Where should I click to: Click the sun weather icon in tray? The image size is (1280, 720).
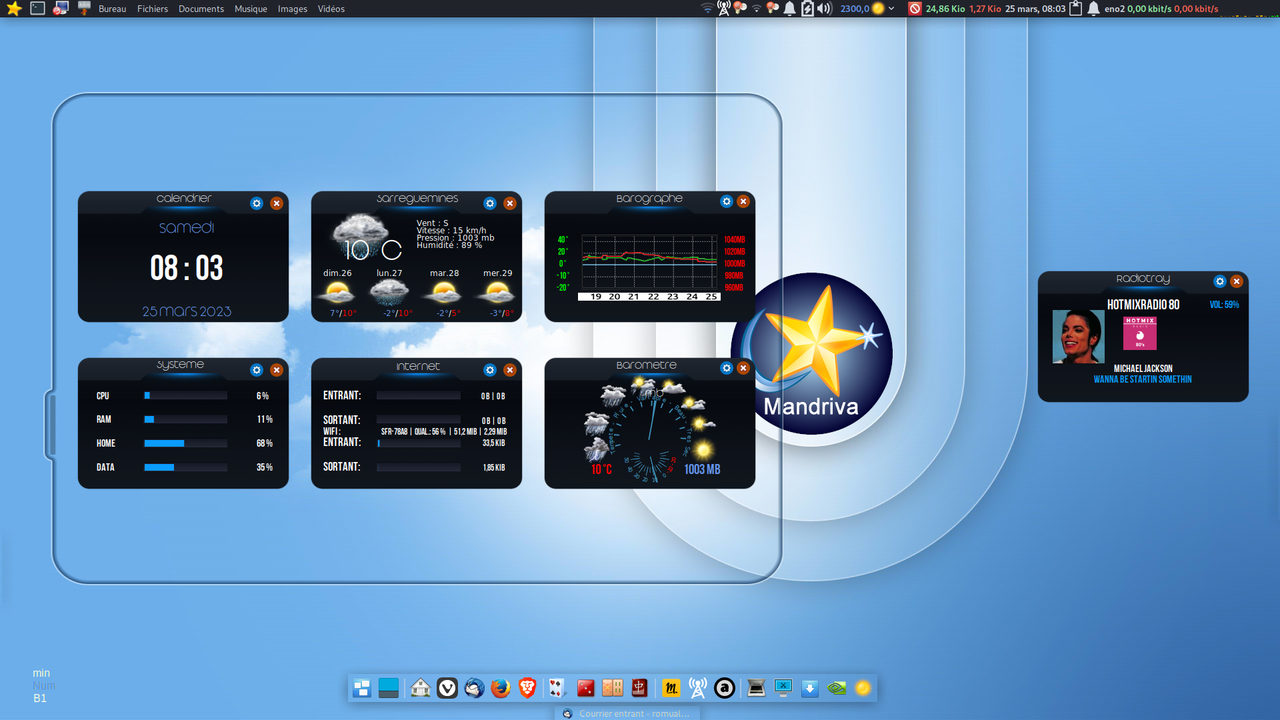pyautogui.click(x=878, y=8)
